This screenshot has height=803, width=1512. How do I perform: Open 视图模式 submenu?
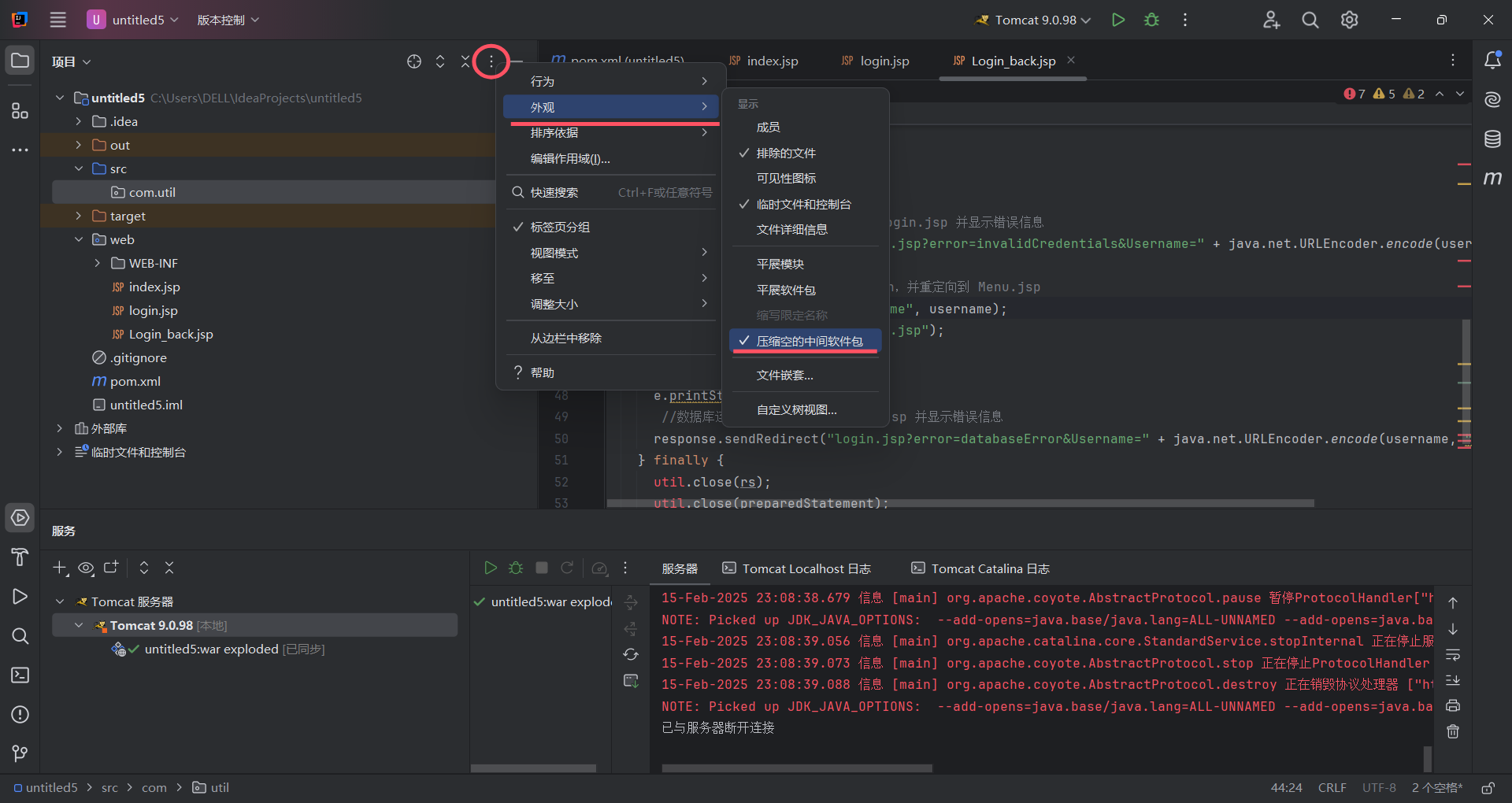point(610,253)
